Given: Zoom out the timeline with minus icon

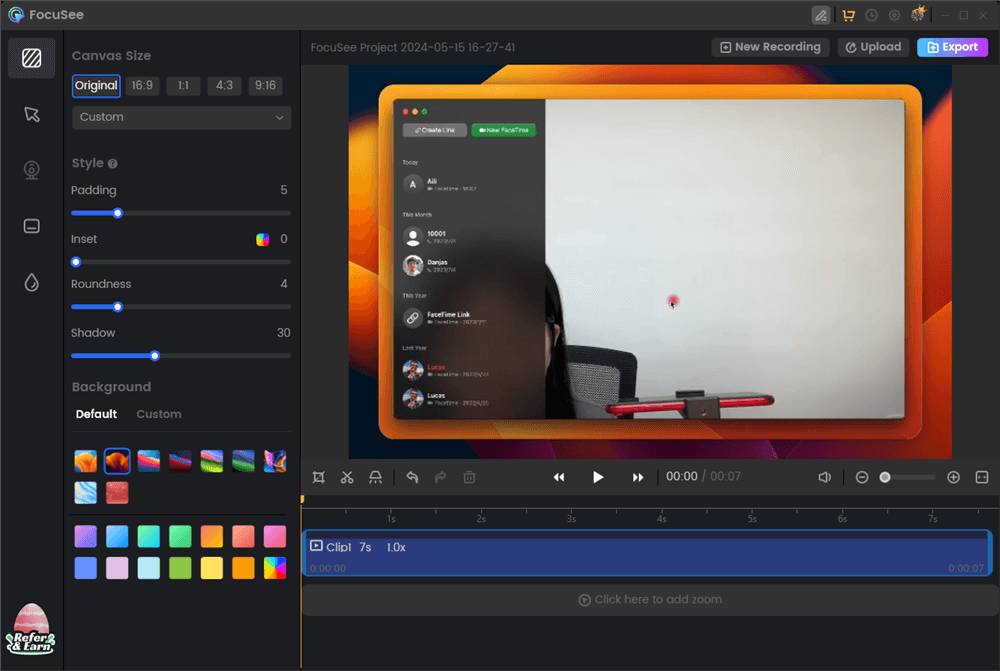Looking at the screenshot, I should click(x=862, y=477).
